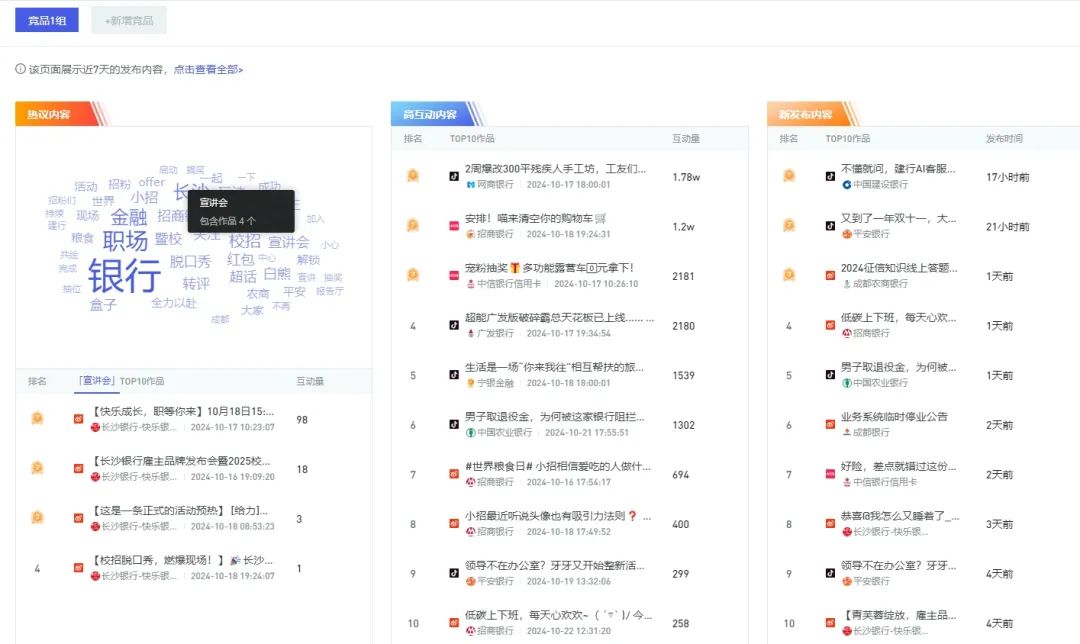Open post 业务系统临时停业公告
The height and width of the screenshot is (644, 1080).
pyautogui.click(x=894, y=417)
